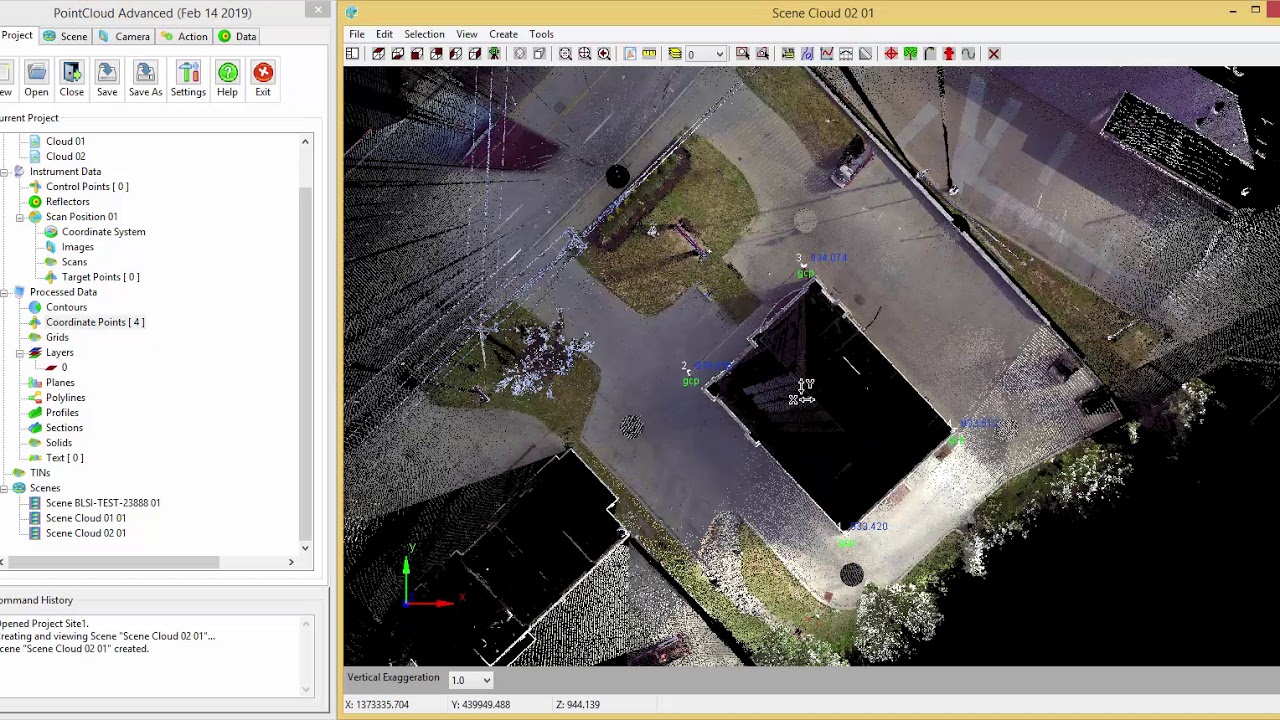Select the Coordinate System tree item
Screen dimensions: 1280x720
point(103,232)
